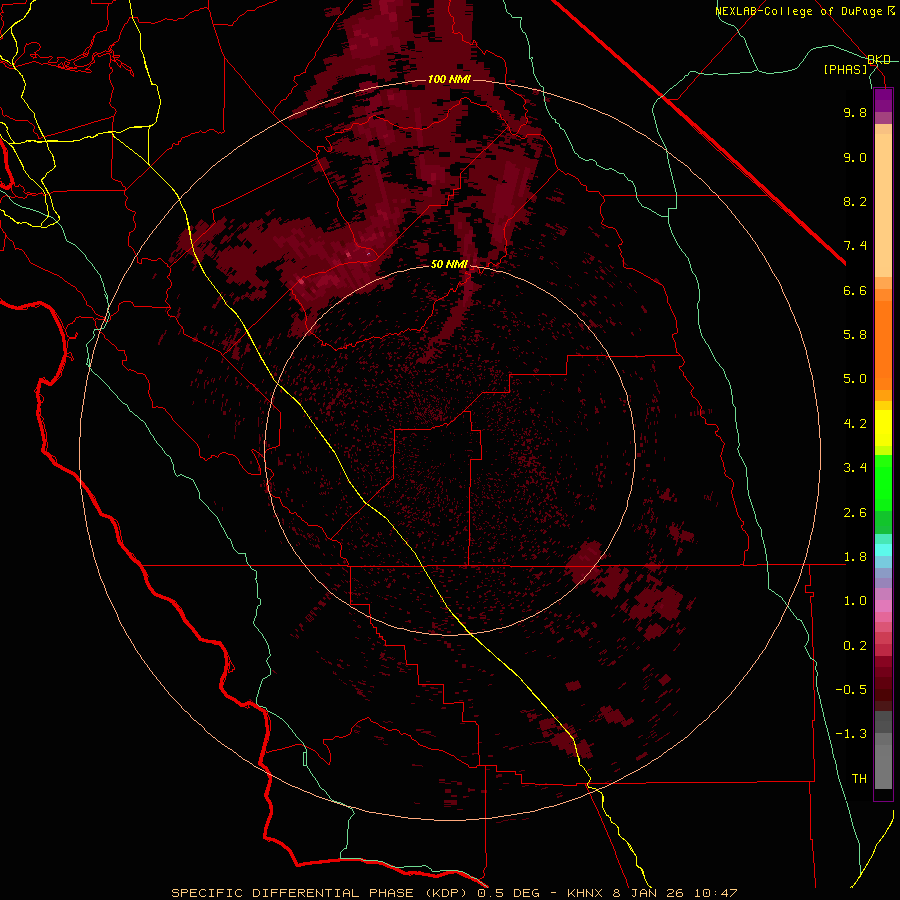Click the purple swatch atop the color bar

[883, 100]
